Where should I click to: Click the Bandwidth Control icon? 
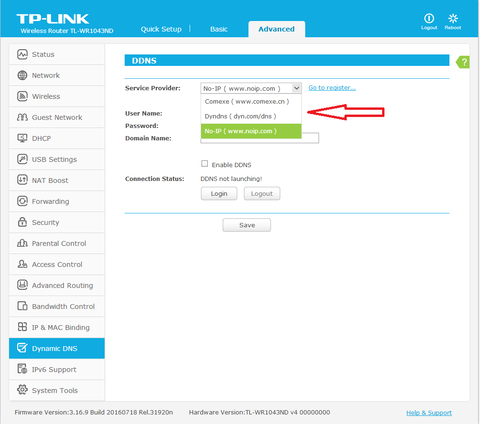22,306
